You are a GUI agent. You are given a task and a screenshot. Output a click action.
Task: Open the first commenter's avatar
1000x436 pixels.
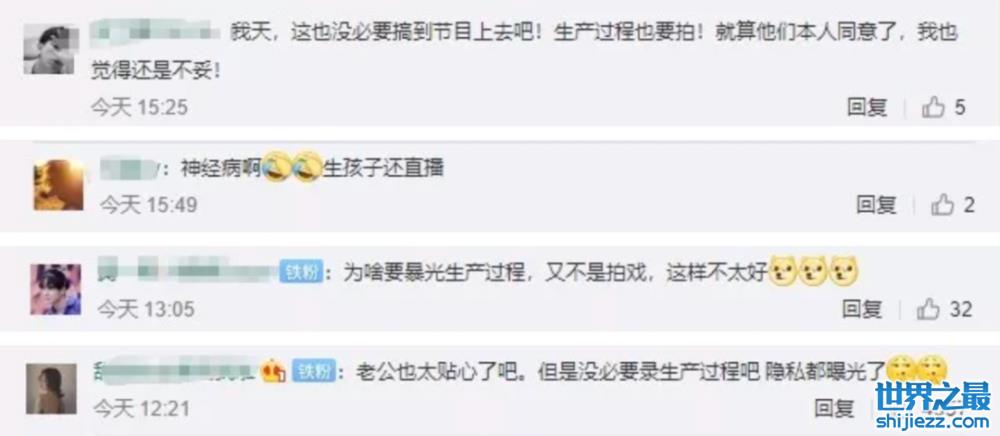(x=50, y=50)
